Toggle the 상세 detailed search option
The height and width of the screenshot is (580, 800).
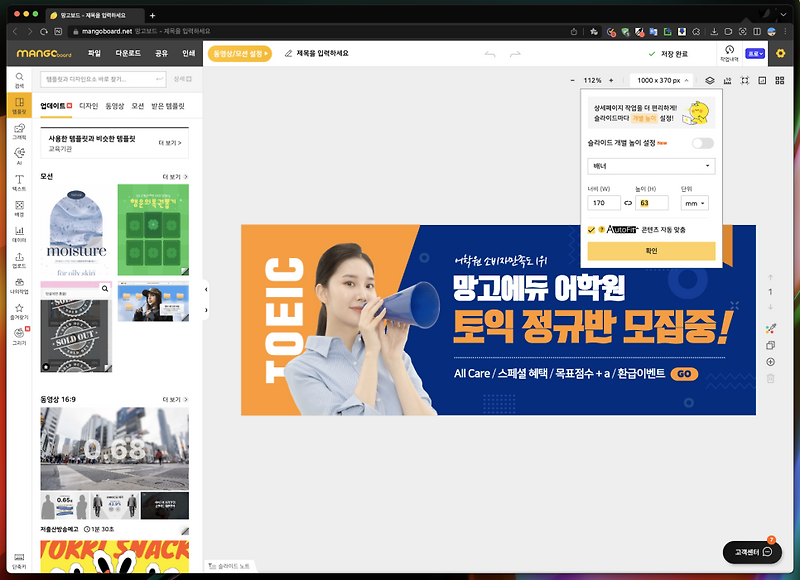tap(182, 79)
